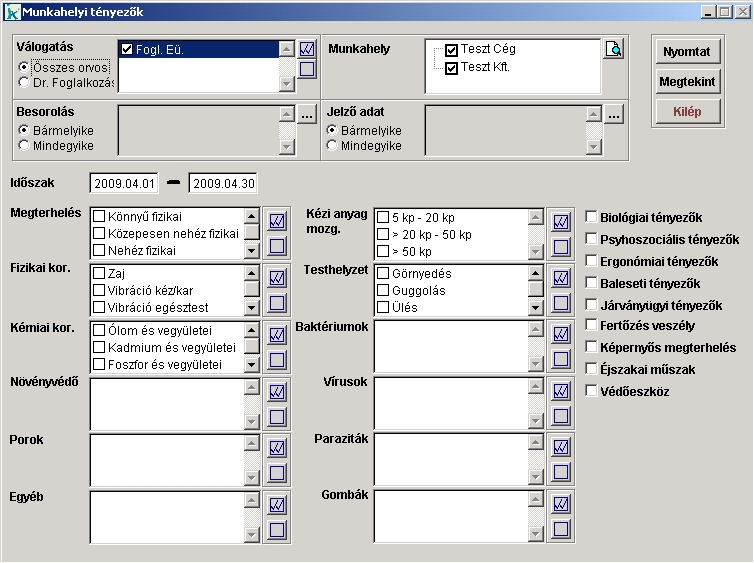Open the Besorolás browse (...) button
This screenshot has height=563, width=754.
tap(308, 115)
